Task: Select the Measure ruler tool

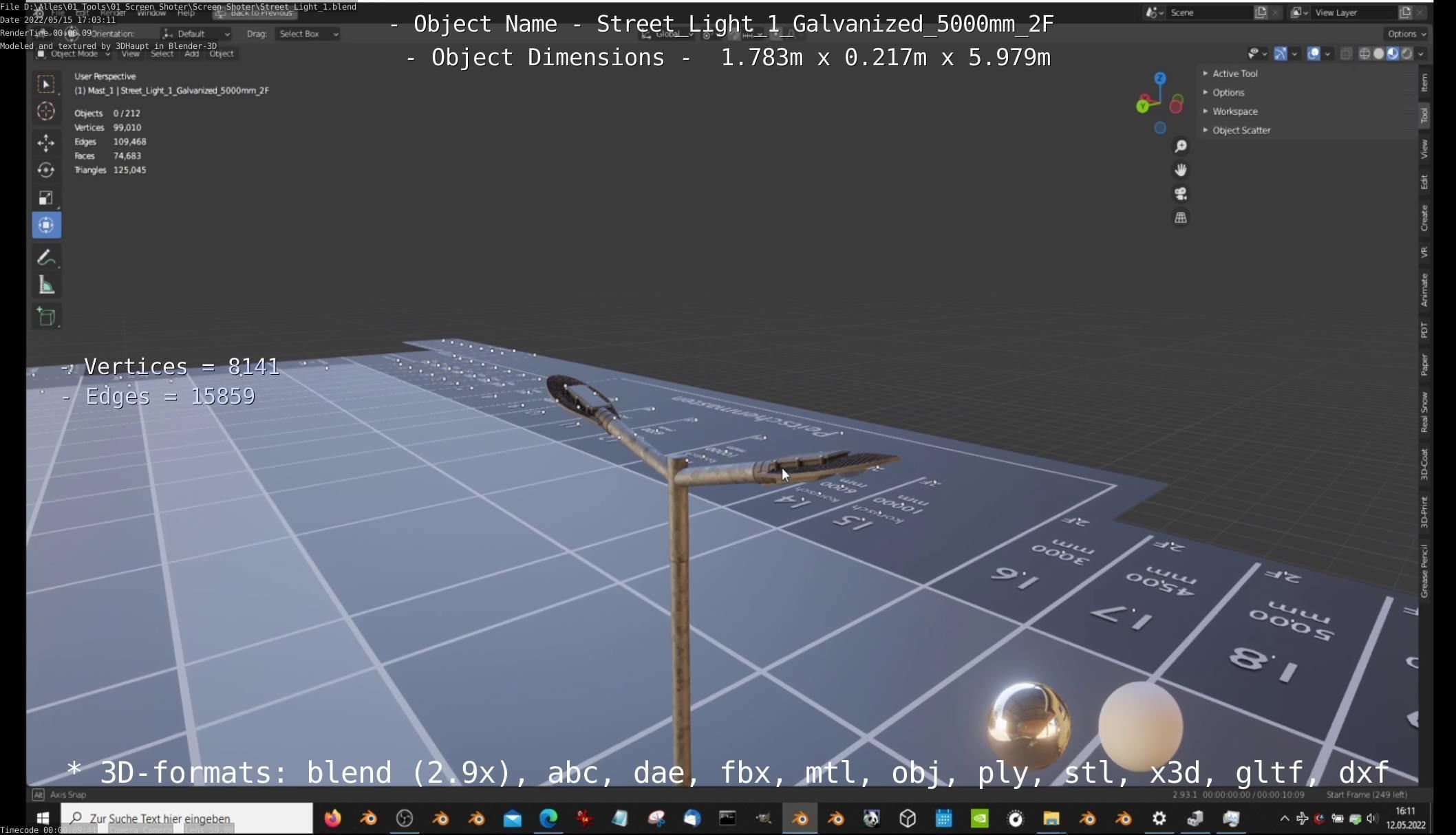Action: pos(46,285)
